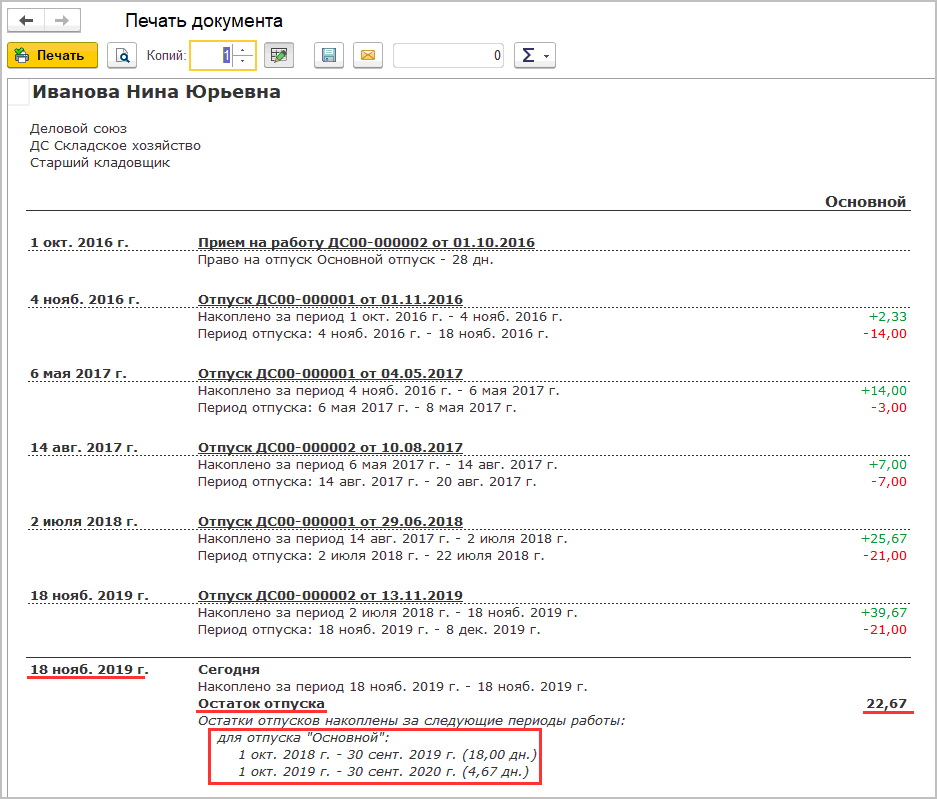Image resolution: width=937 pixels, height=799 pixels.
Task: Open link Прием на работу ДС00-000002 от 01.10.2016
Action: pos(366,243)
